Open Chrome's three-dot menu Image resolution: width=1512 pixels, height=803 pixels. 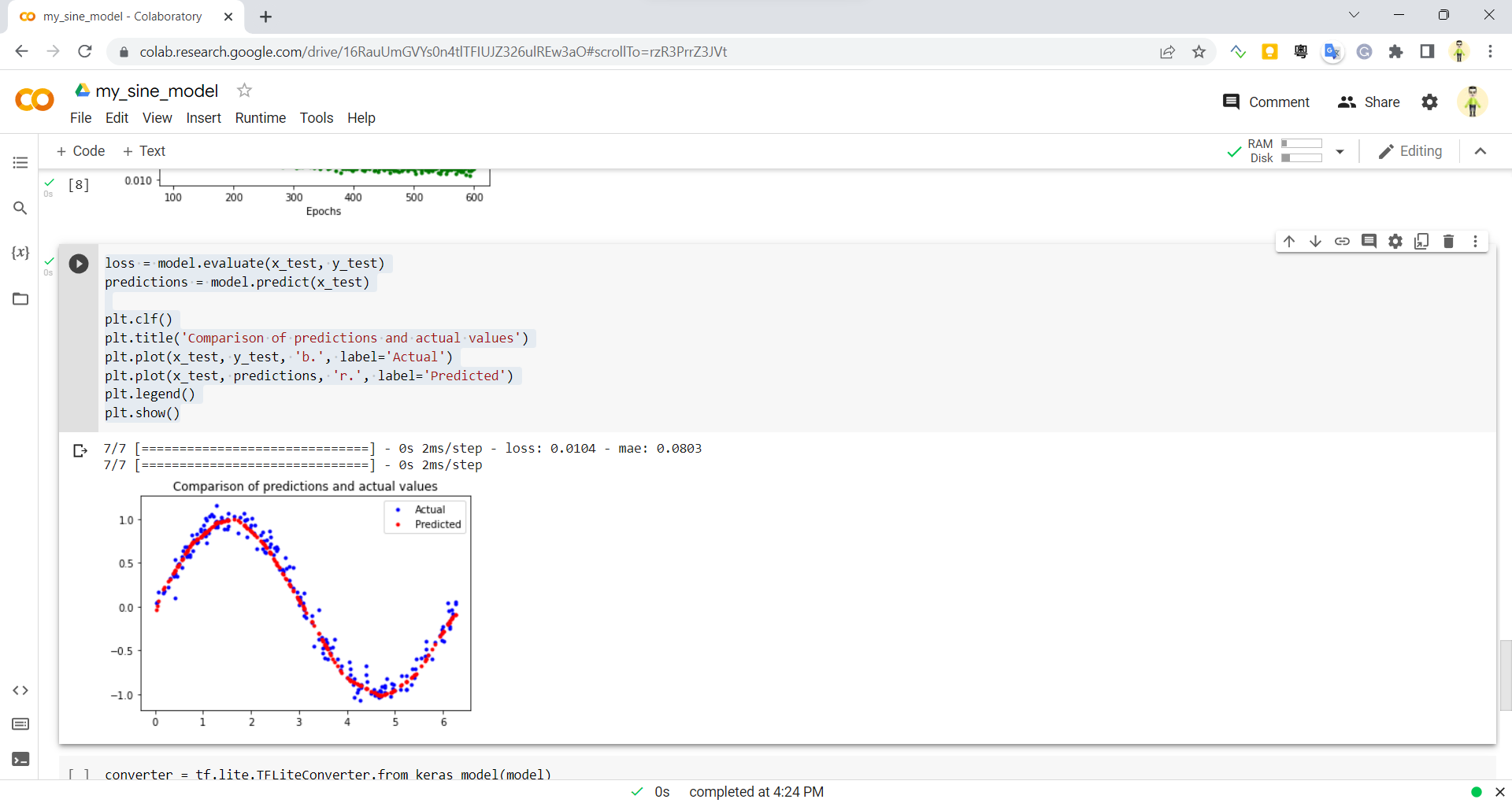[x=1490, y=52]
